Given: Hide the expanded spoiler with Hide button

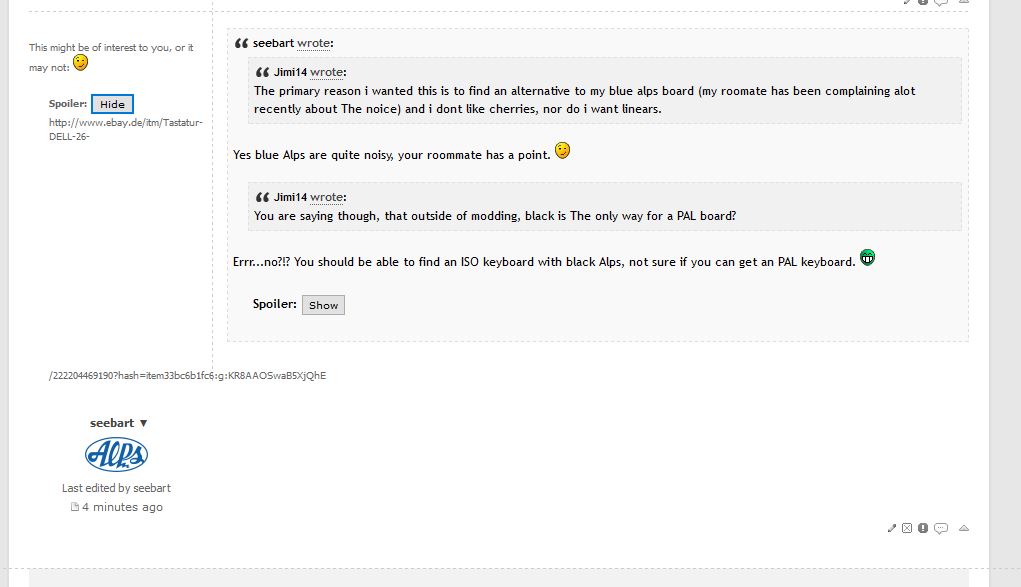Looking at the screenshot, I should pos(112,104).
